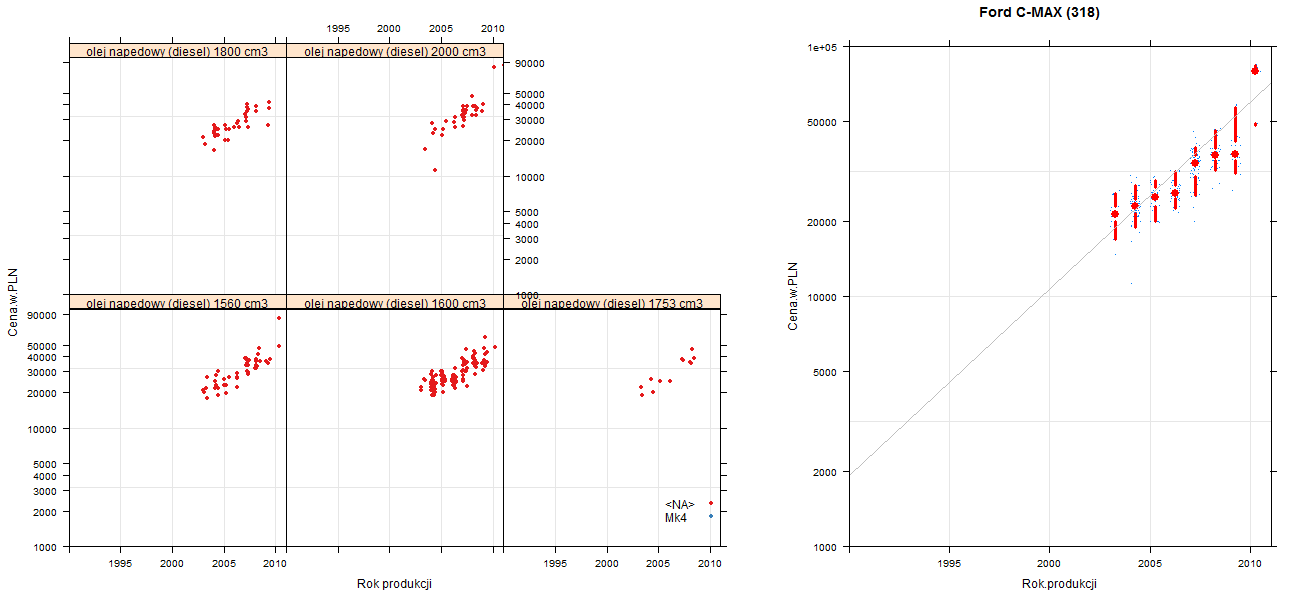
Task: Click the "Rok.produkcji" axis title of the Ford C-MAX plot
Action: coord(1060,584)
